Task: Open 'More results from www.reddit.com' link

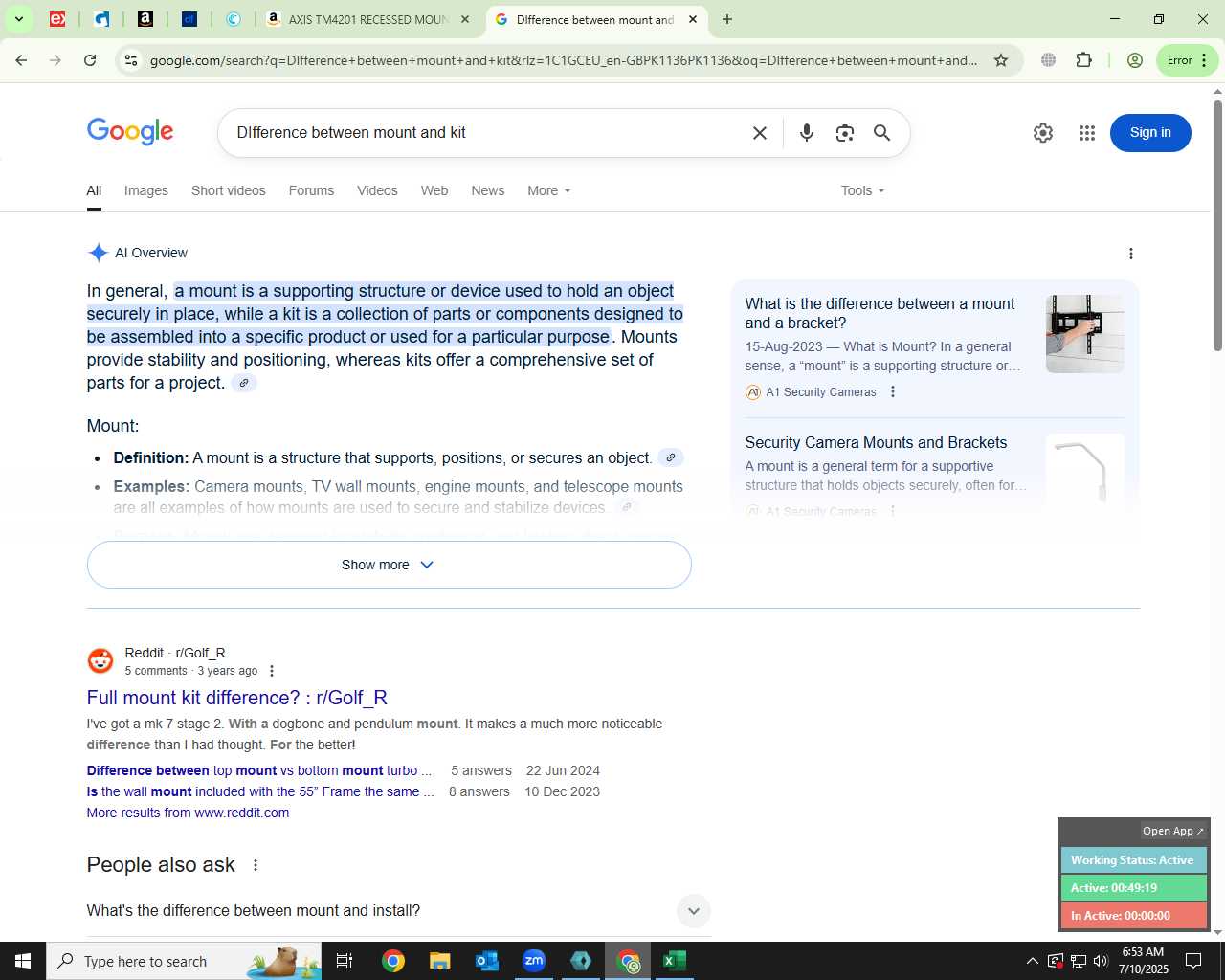Action: pyautogui.click(x=188, y=813)
